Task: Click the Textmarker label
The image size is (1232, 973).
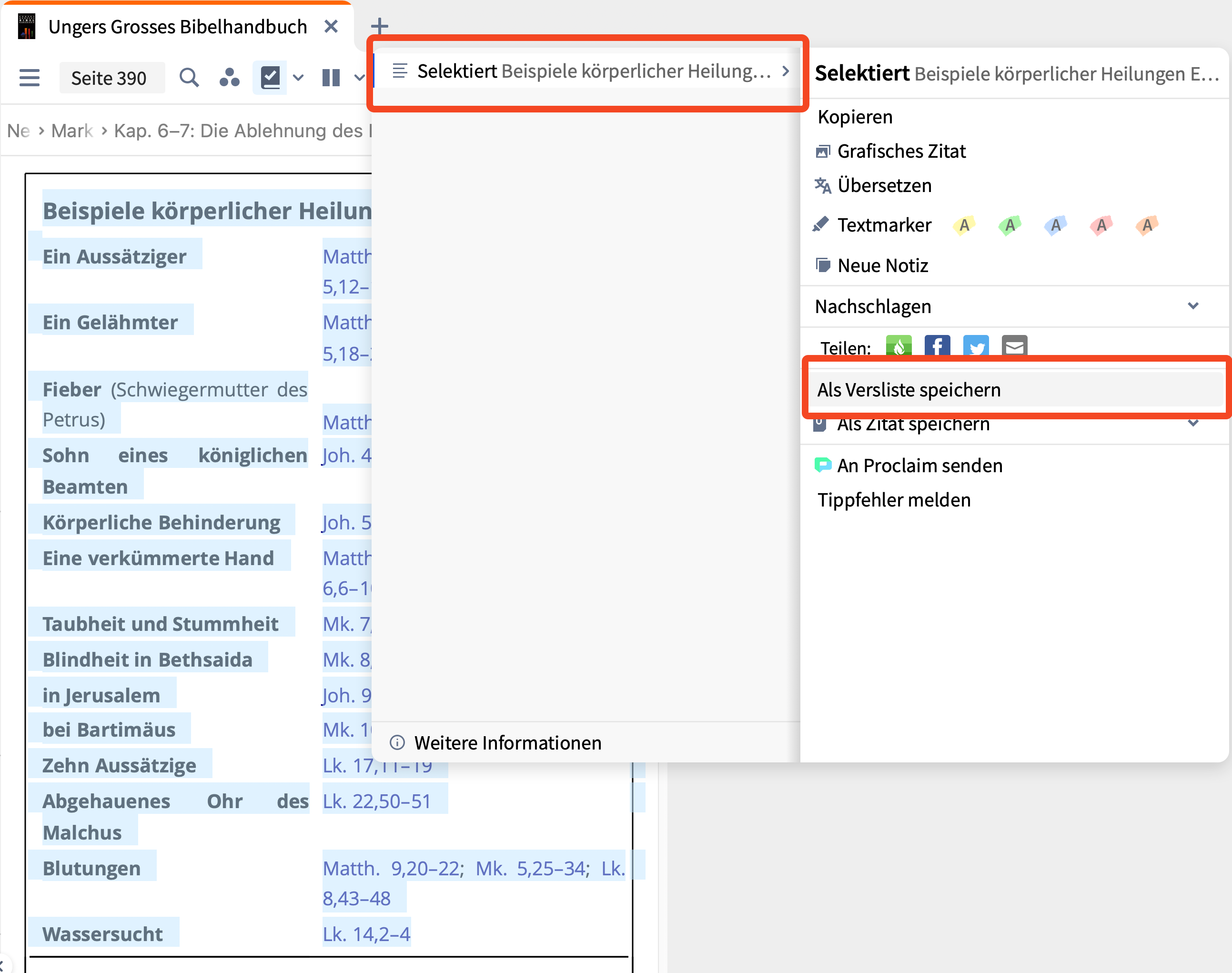Action: (885, 225)
